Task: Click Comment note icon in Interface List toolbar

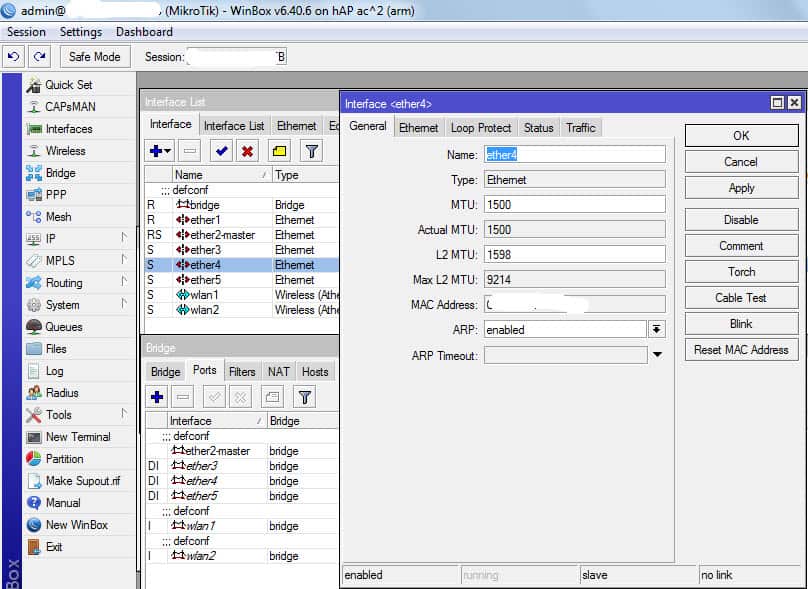Action: pos(279,151)
